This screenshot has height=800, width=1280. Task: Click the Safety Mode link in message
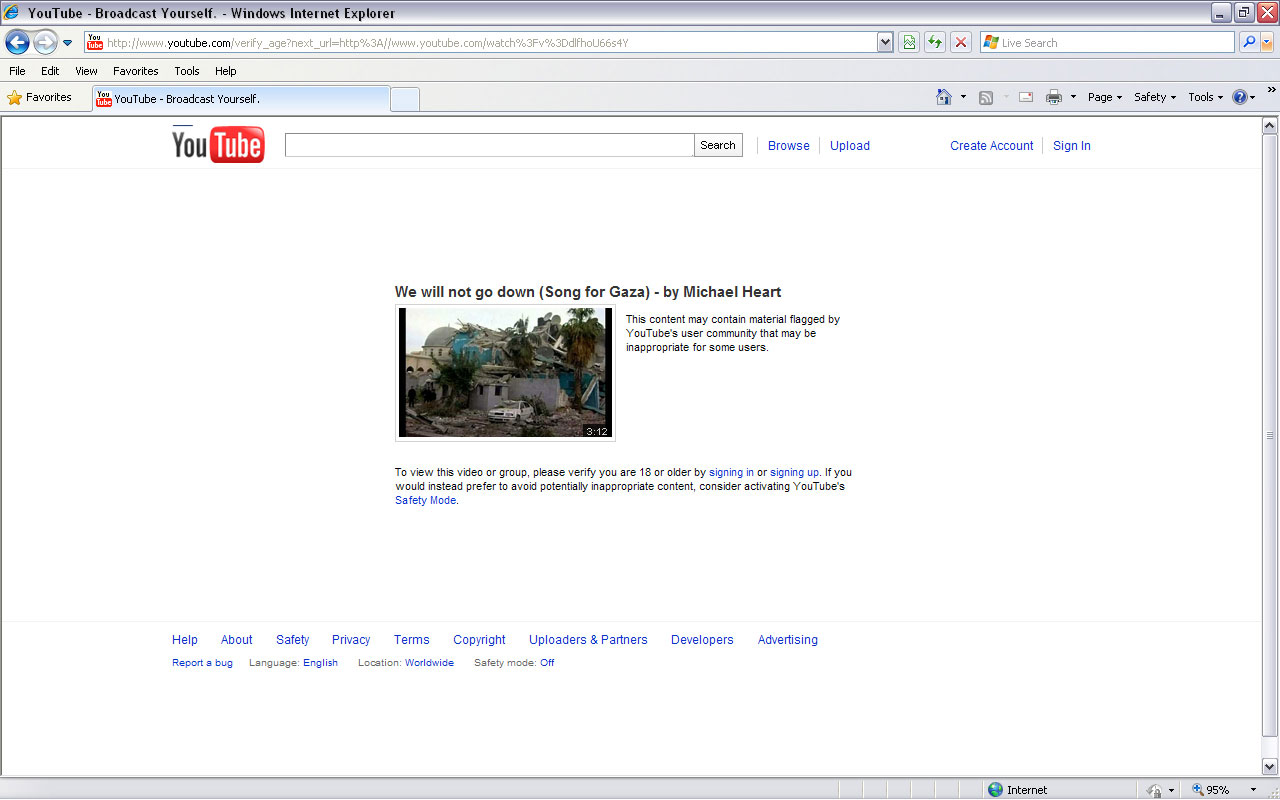pos(426,500)
